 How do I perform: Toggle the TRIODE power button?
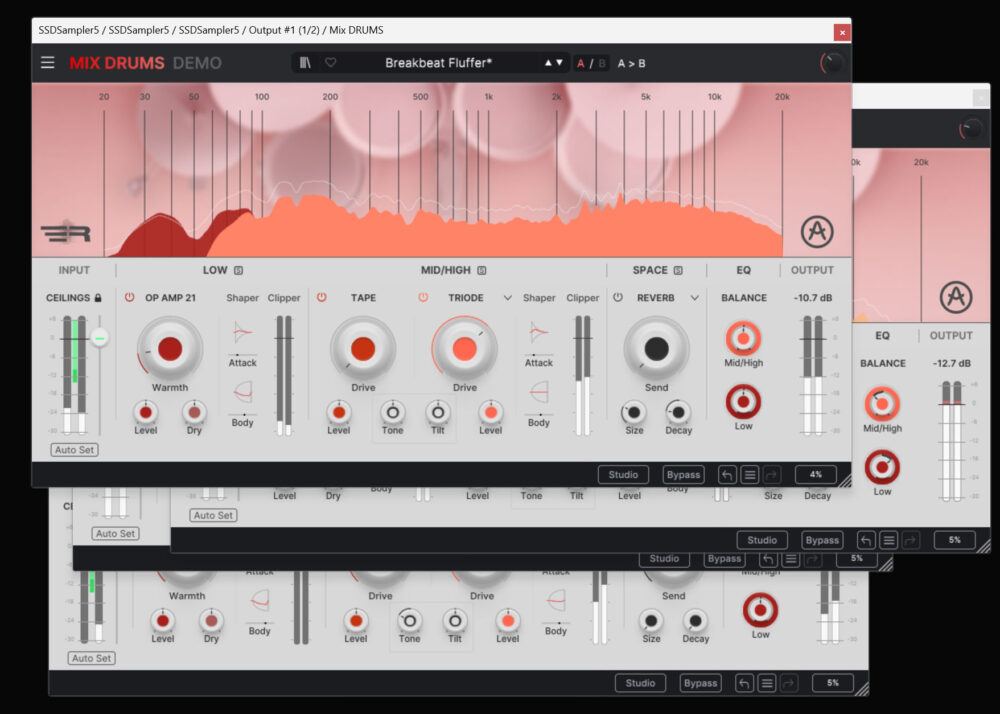[x=423, y=298]
